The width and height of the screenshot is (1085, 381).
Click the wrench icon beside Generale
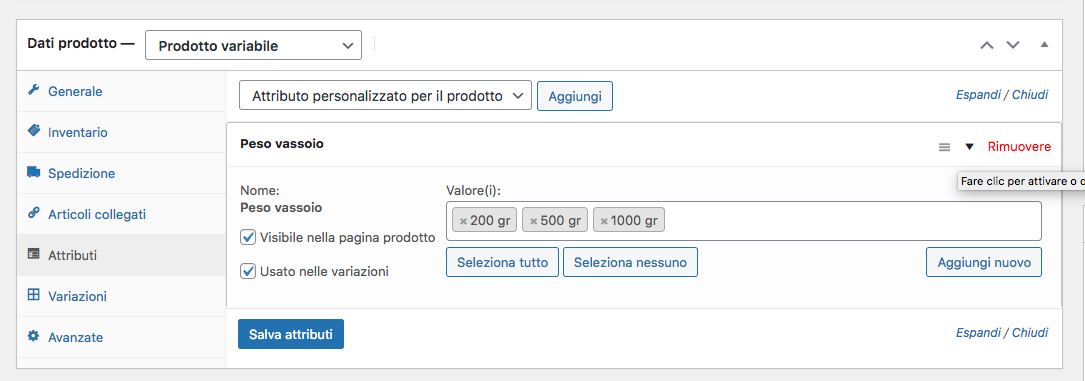(33, 91)
